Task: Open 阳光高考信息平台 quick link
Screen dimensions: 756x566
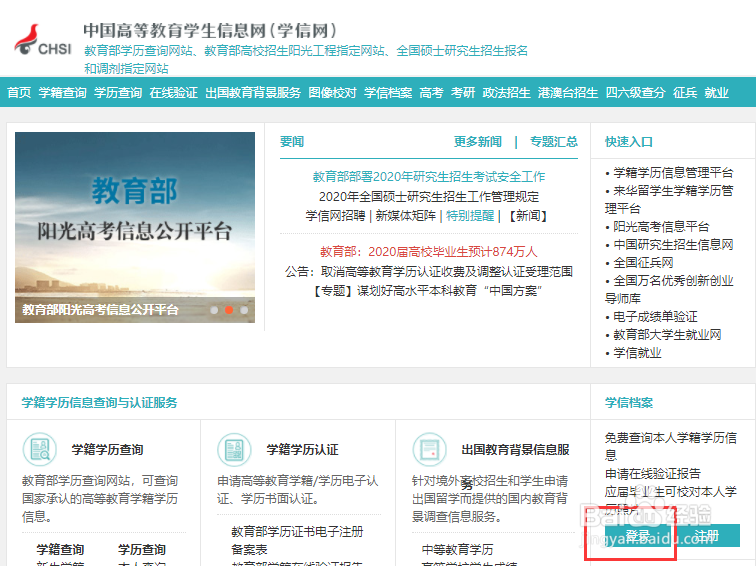Action: tap(661, 227)
